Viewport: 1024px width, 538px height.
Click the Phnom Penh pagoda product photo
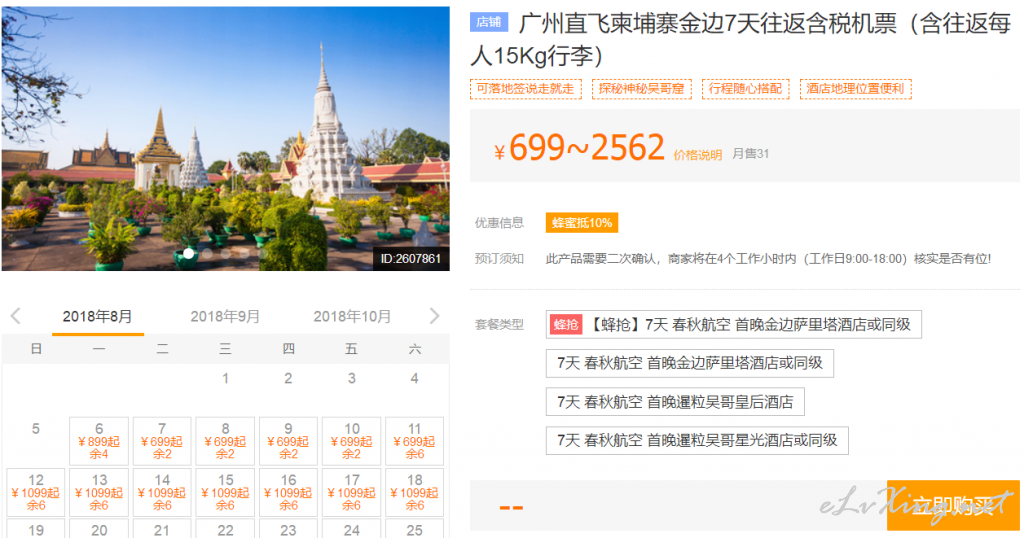click(225, 138)
